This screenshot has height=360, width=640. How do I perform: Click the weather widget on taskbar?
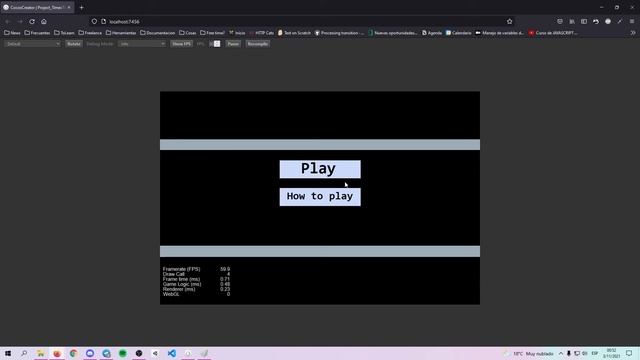tap(529, 353)
